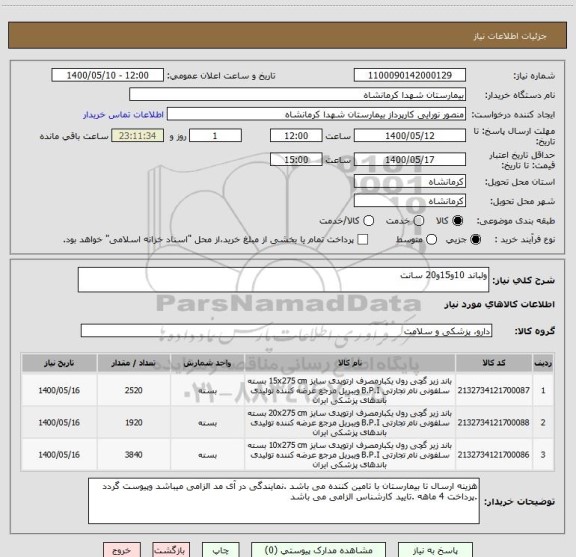Click the remaining days field showing 1
Viewport: 576px width, 557px height.
pyautogui.click(x=215, y=136)
